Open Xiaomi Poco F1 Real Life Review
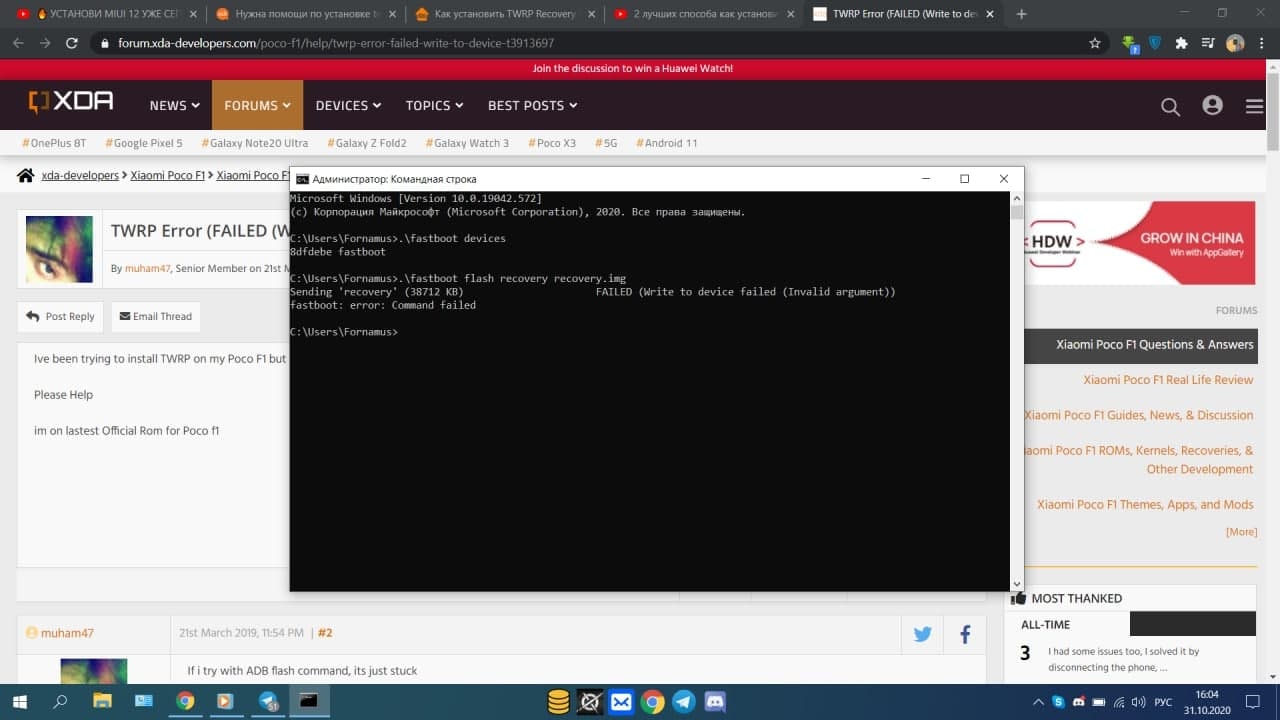The image size is (1280, 720). (x=1168, y=380)
